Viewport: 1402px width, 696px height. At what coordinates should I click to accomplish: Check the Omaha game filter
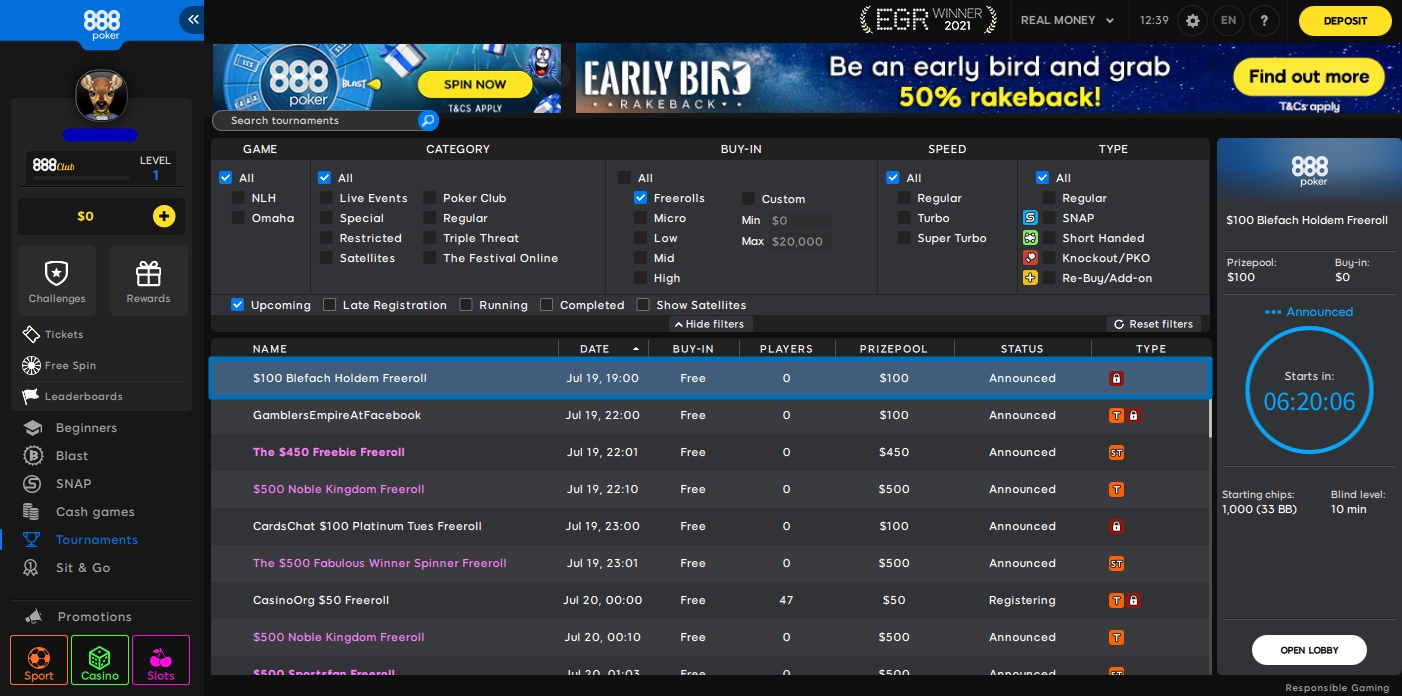pyautogui.click(x=238, y=218)
